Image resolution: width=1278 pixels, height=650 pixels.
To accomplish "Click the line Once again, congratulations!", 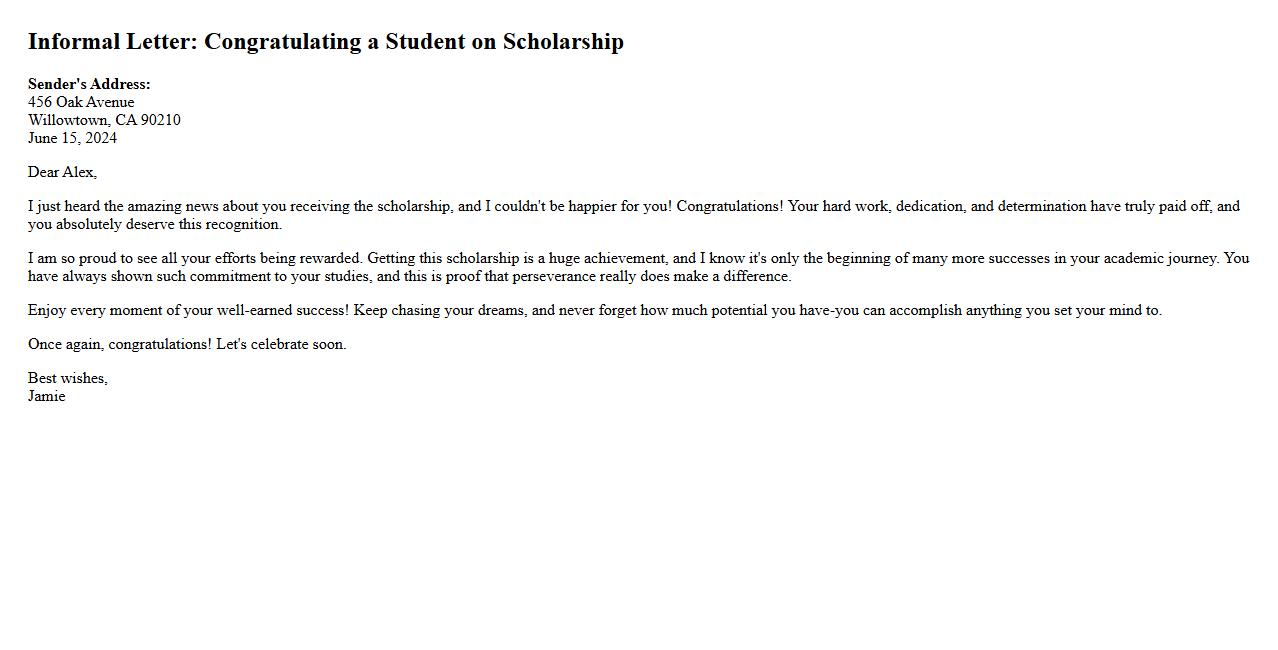I will (120, 345).
